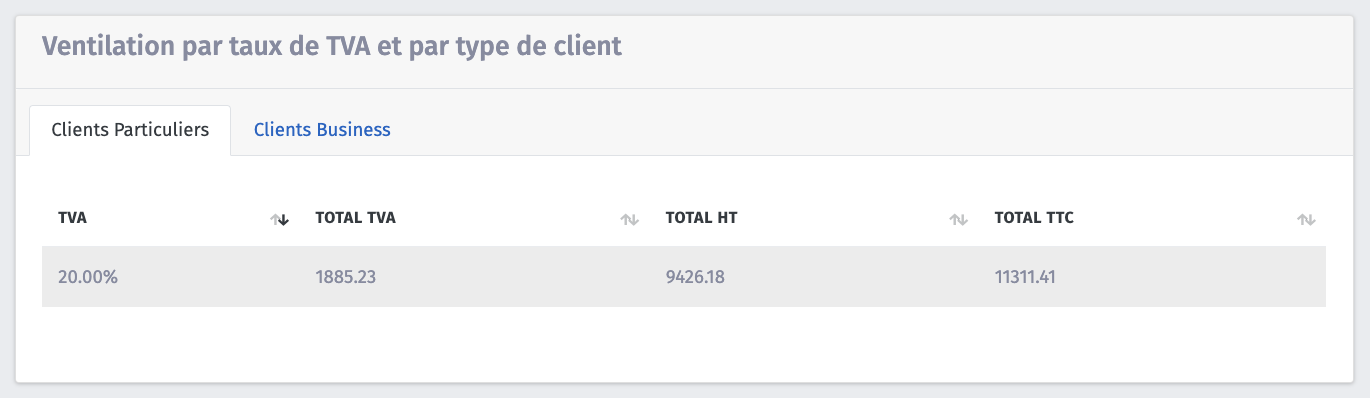Click blank area below the 20.00% row
The height and width of the screenshot is (398, 1370).
(x=684, y=340)
